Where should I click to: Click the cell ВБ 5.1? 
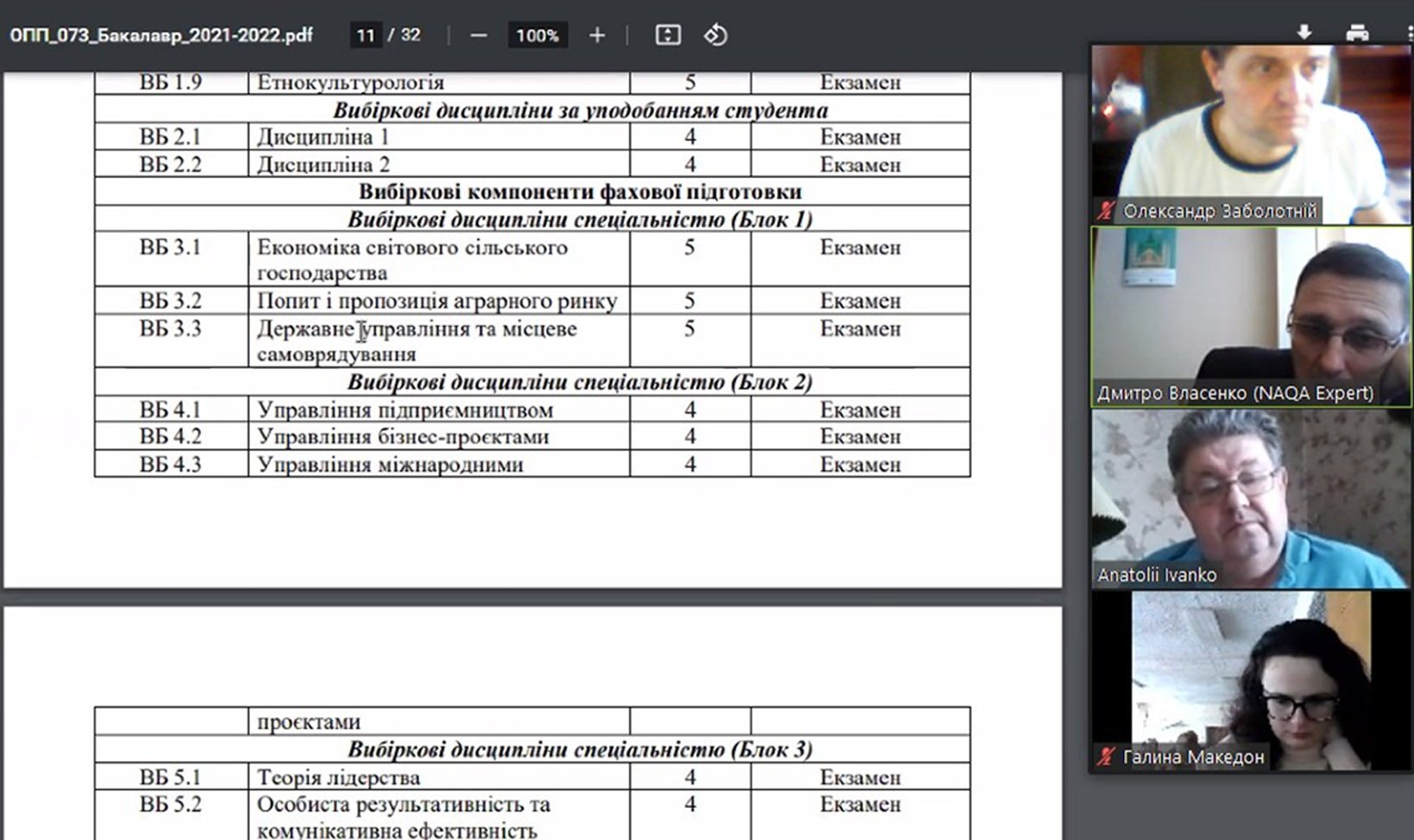click(170, 778)
